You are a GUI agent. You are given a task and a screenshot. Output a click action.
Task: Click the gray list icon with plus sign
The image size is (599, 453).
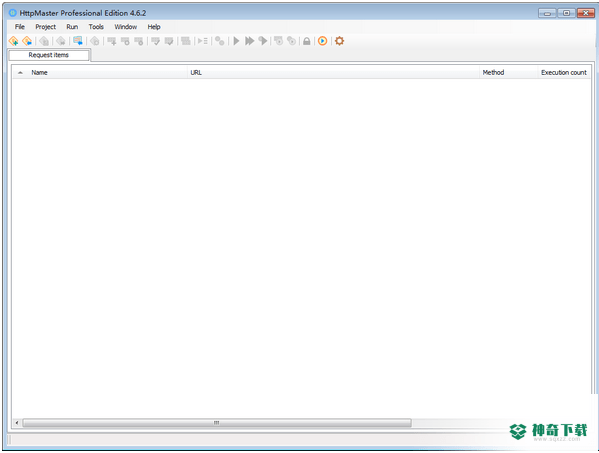[112, 41]
